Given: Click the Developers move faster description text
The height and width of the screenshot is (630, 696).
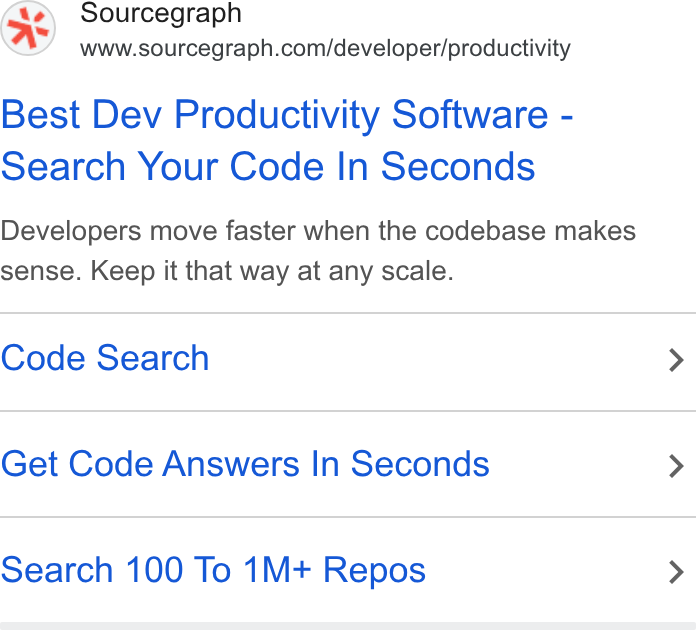Looking at the screenshot, I should [318, 251].
